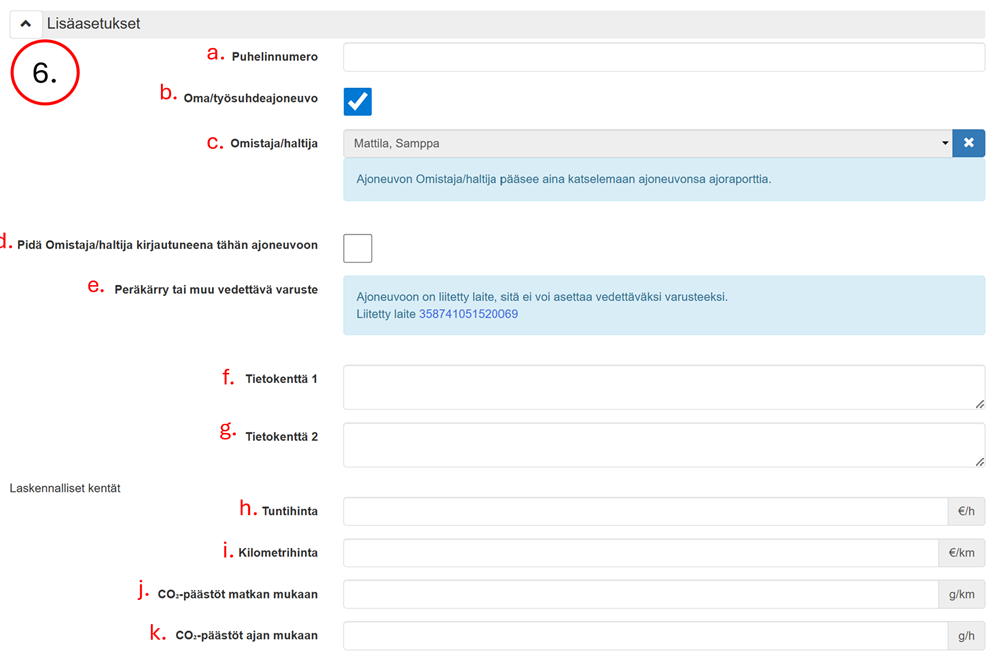Click the Tuntihinta input field
The height and width of the screenshot is (666, 1004).
tap(645, 512)
